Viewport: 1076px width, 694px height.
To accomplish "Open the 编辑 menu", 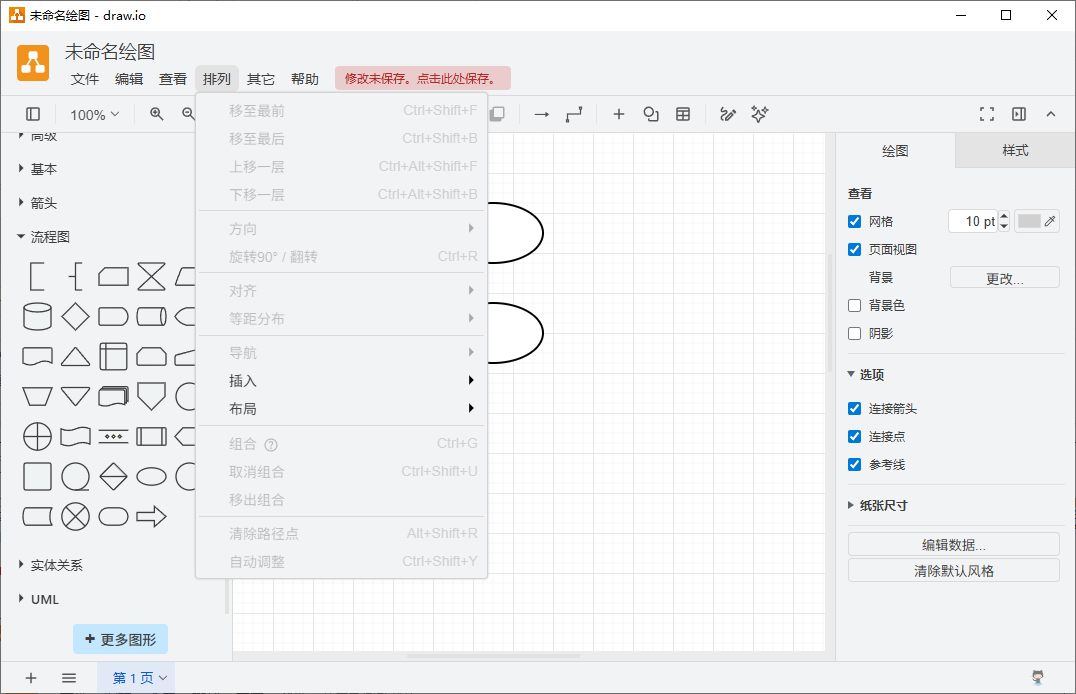I will coord(128,79).
